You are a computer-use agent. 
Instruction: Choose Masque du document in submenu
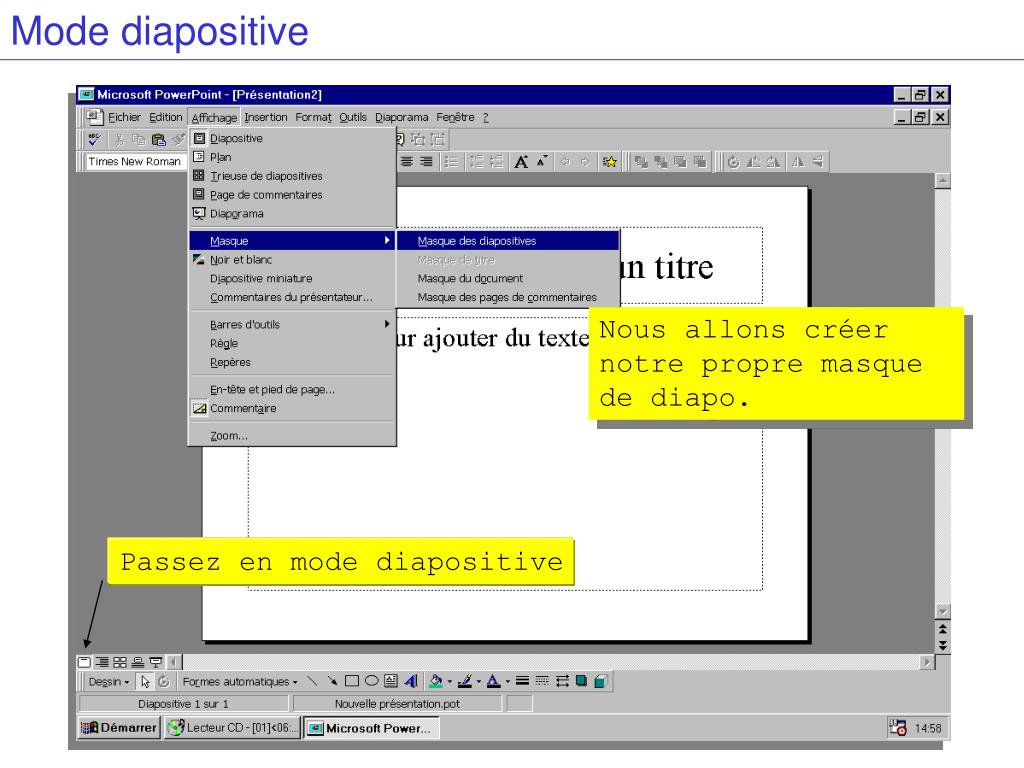(x=508, y=278)
